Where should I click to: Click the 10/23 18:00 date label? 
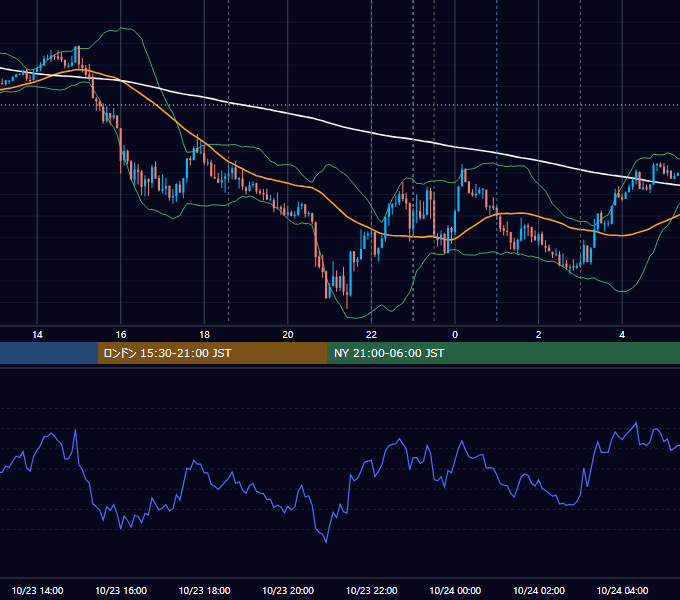click(x=204, y=590)
